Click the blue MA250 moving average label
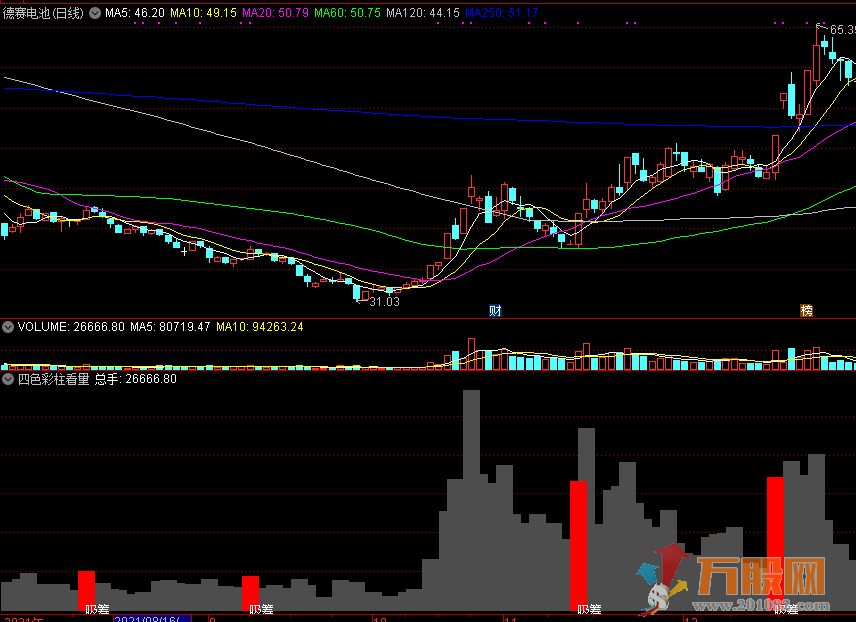The width and height of the screenshot is (856, 622). 502,13
